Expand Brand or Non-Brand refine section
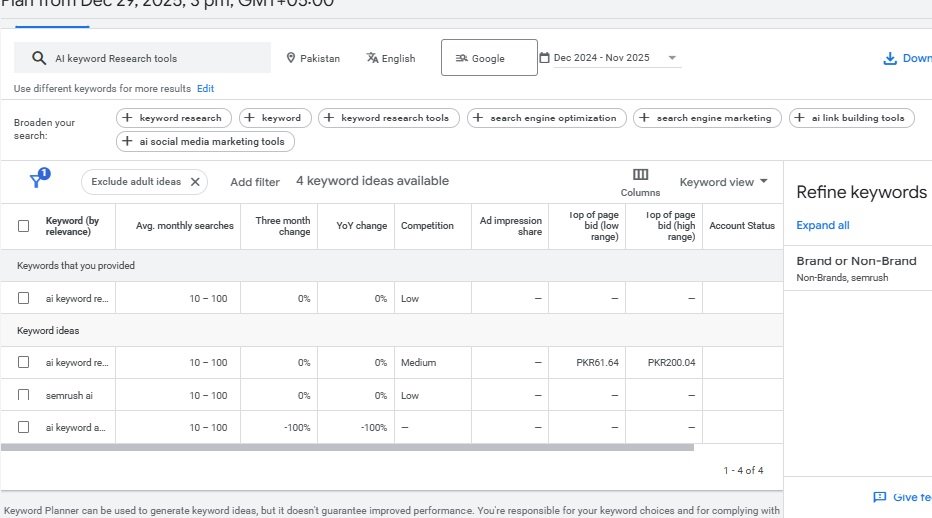Image resolution: width=932 pixels, height=518 pixels. pos(856,268)
